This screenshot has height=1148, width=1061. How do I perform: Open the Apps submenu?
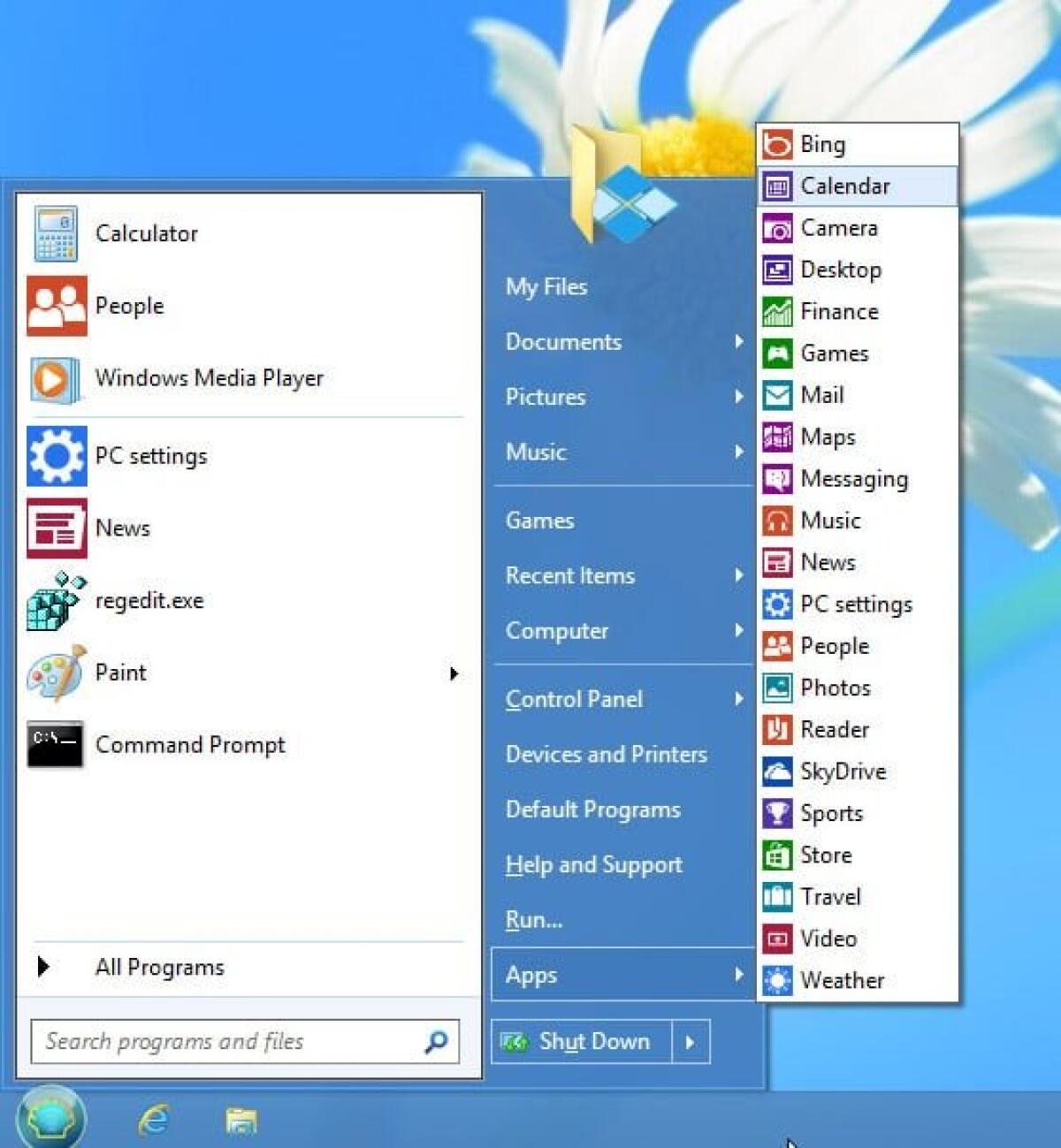[x=531, y=975]
